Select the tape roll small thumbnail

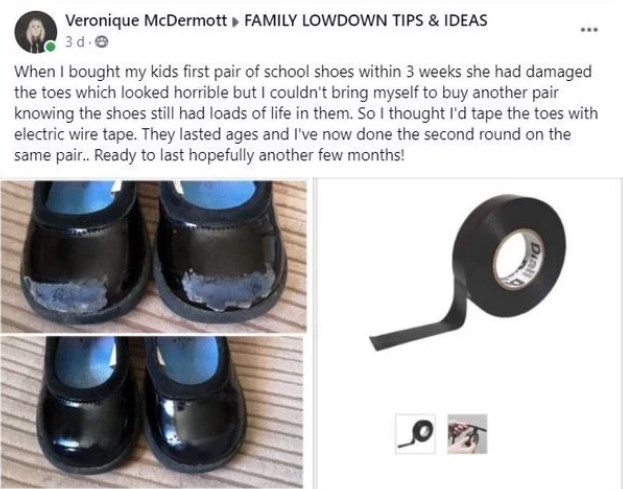(x=416, y=434)
